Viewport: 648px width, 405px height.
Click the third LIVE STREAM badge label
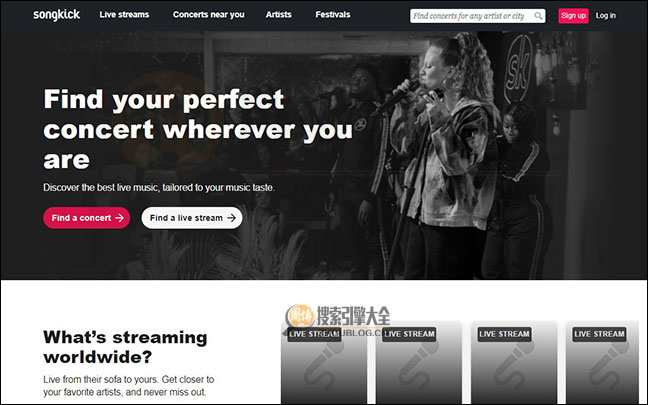coord(504,334)
